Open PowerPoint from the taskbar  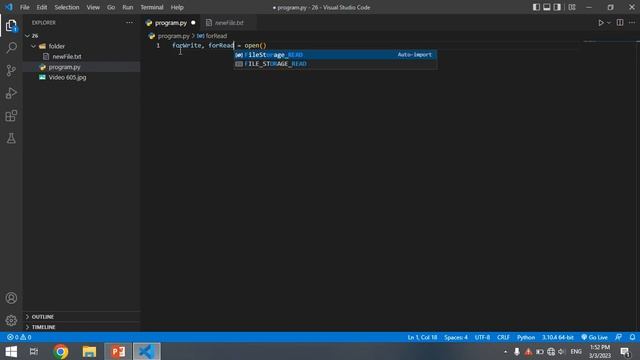point(118,351)
